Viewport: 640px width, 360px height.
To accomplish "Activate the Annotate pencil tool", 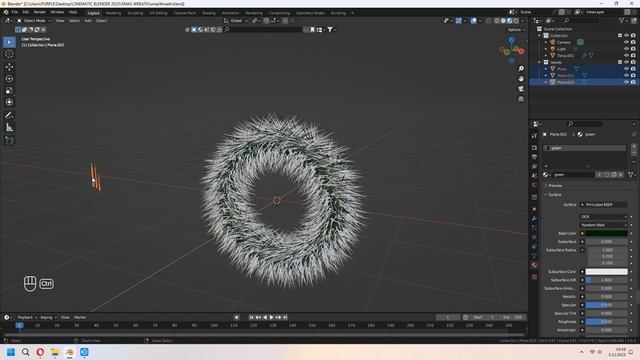I will click(x=9, y=116).
